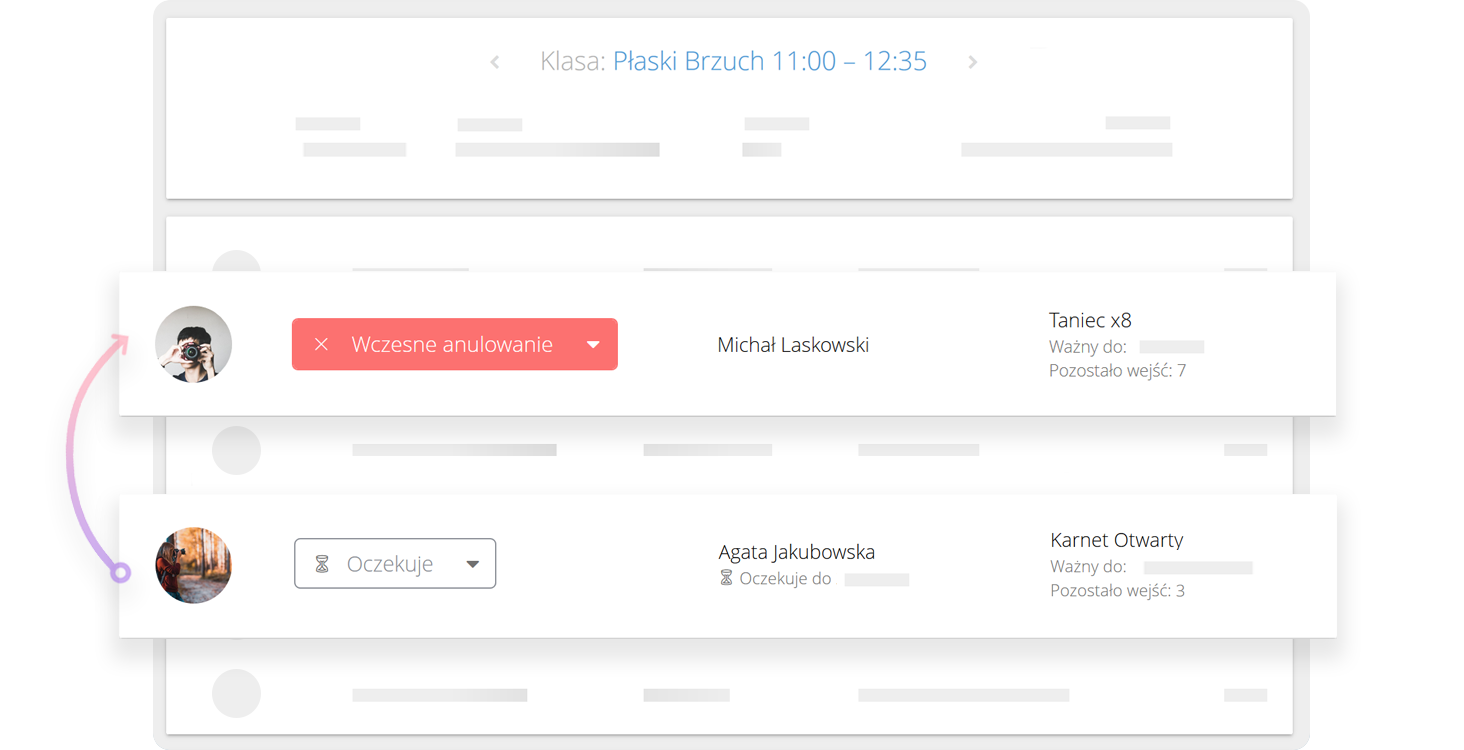
Task: Expand the Oczekuje status dropdown arrow
Action: [473, 564]
